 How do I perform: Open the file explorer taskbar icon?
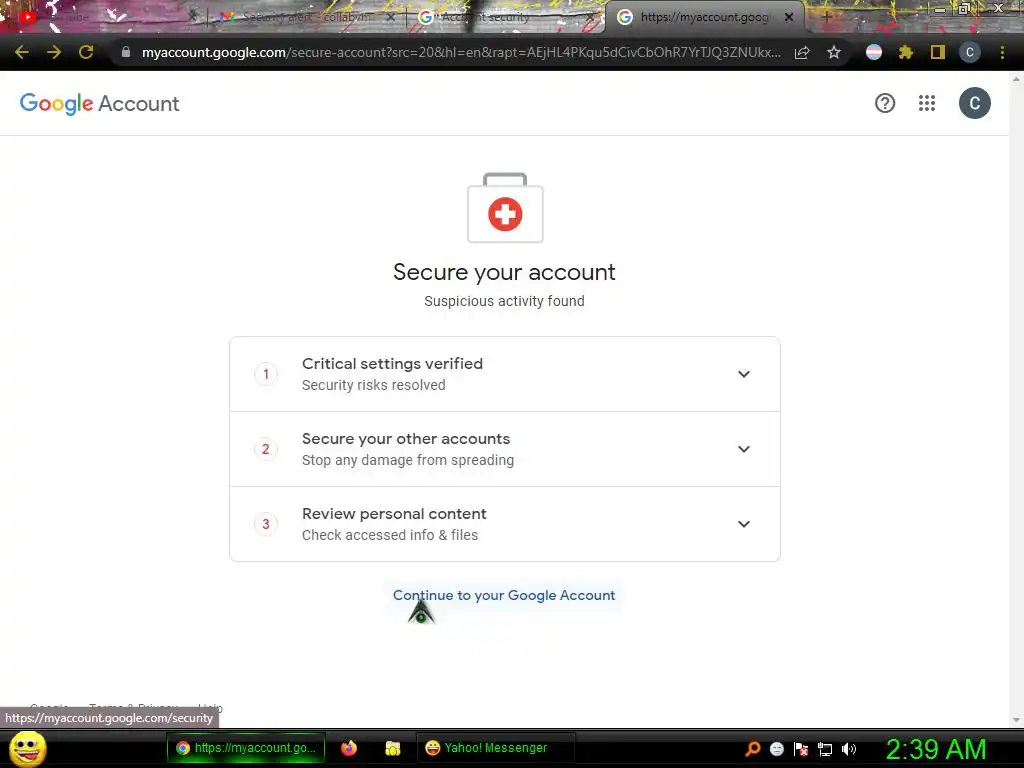(392, 748)
